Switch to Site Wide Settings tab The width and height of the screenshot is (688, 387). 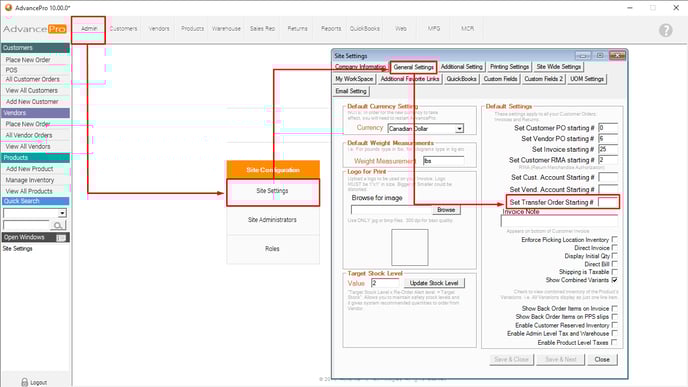click(559, 67)
